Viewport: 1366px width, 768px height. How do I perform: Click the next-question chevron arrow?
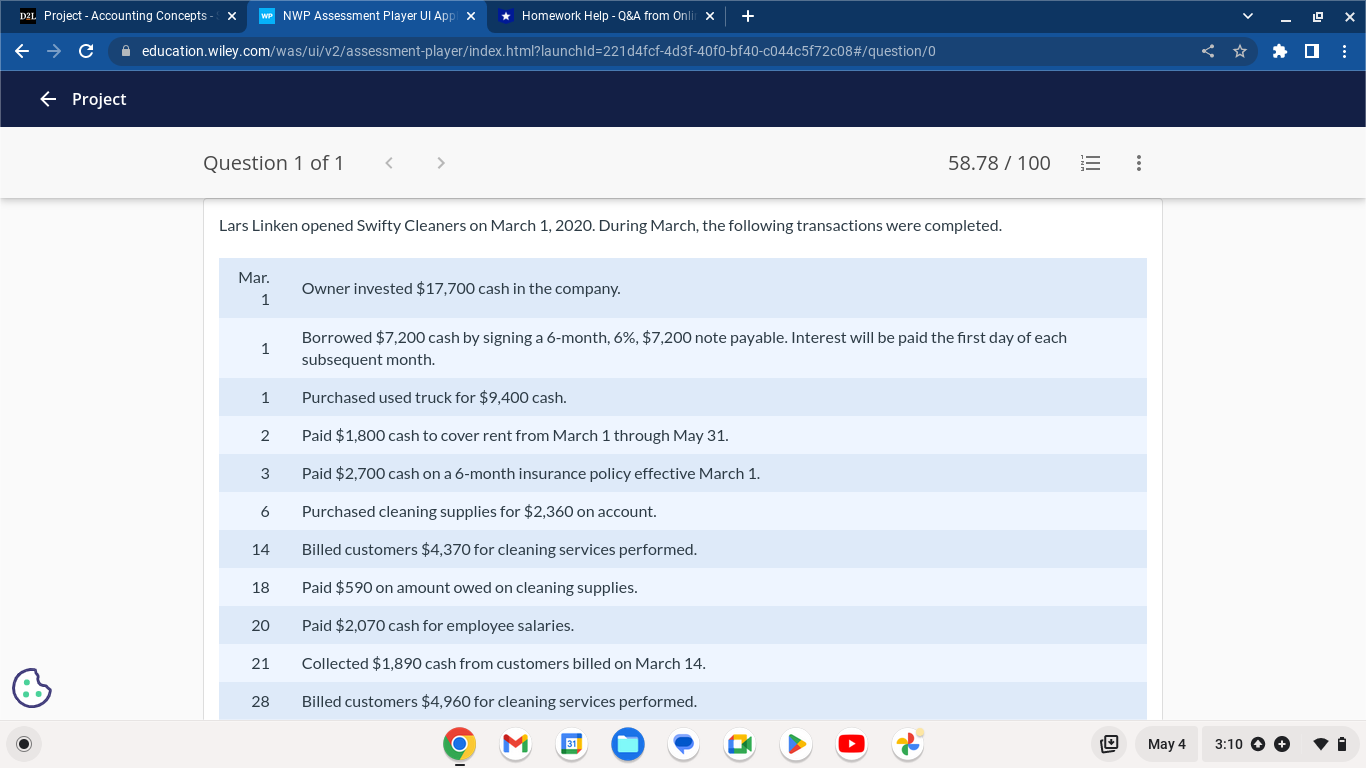tap(440, 162)
